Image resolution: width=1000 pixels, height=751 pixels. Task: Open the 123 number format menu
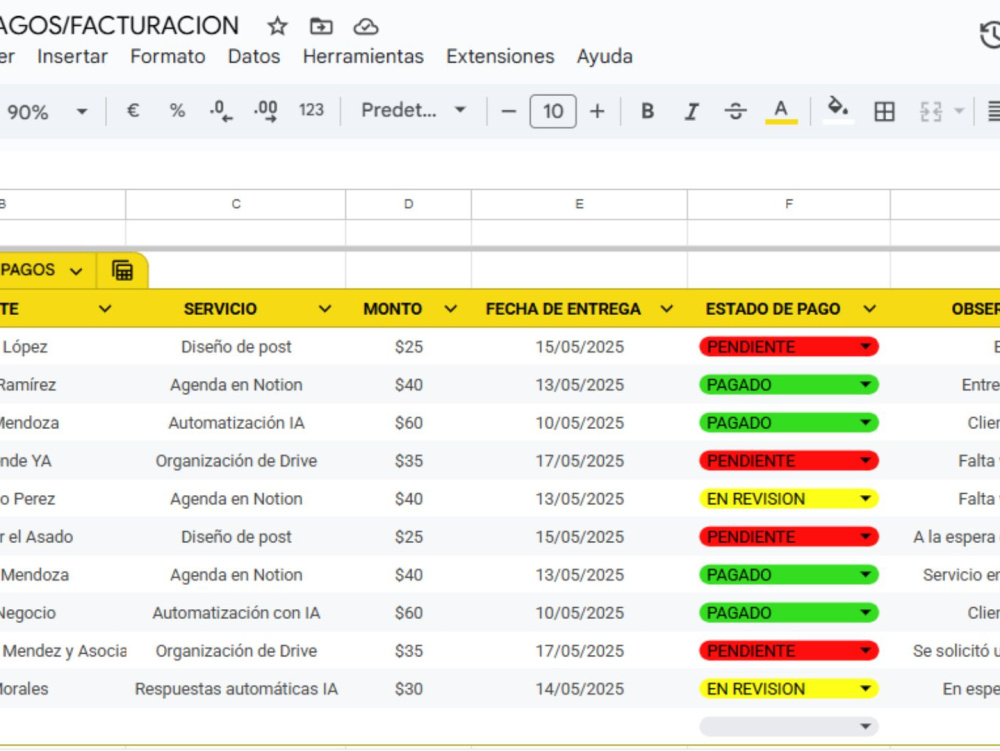(x=311, y=111)
